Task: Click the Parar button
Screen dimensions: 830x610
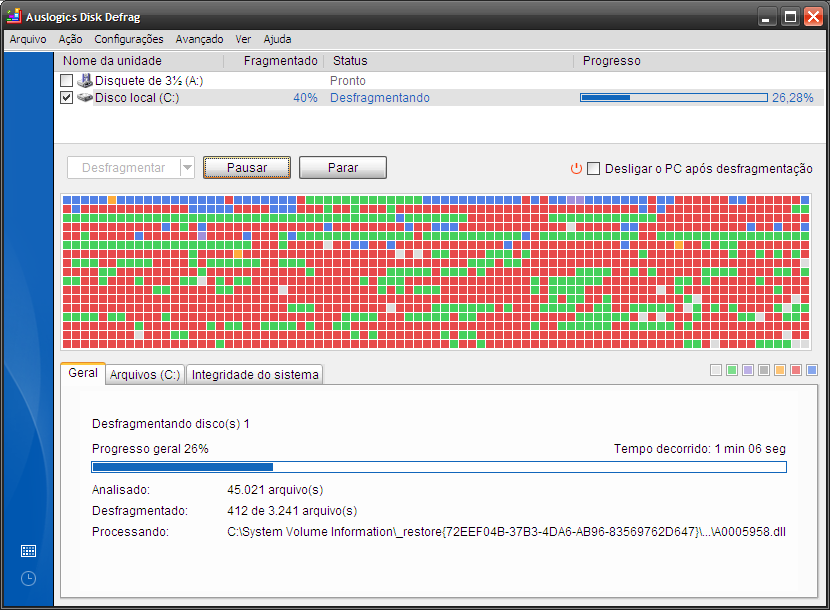Action: point(343,168)
